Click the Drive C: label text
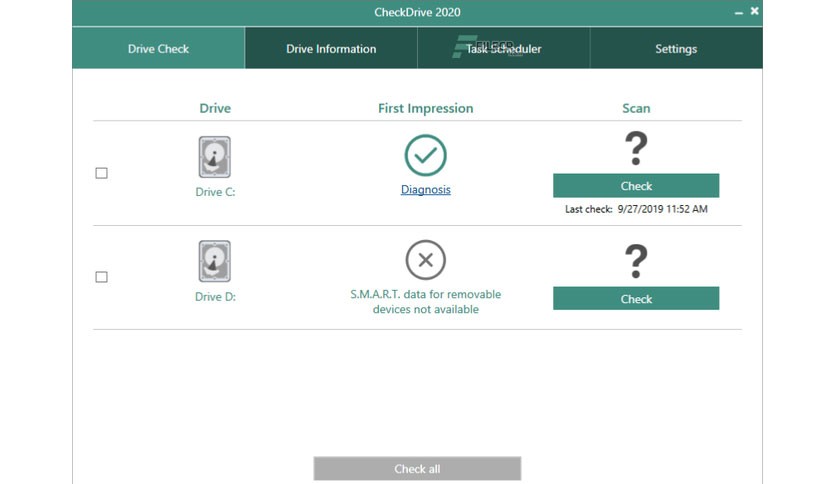 click(x=215, y=192)
